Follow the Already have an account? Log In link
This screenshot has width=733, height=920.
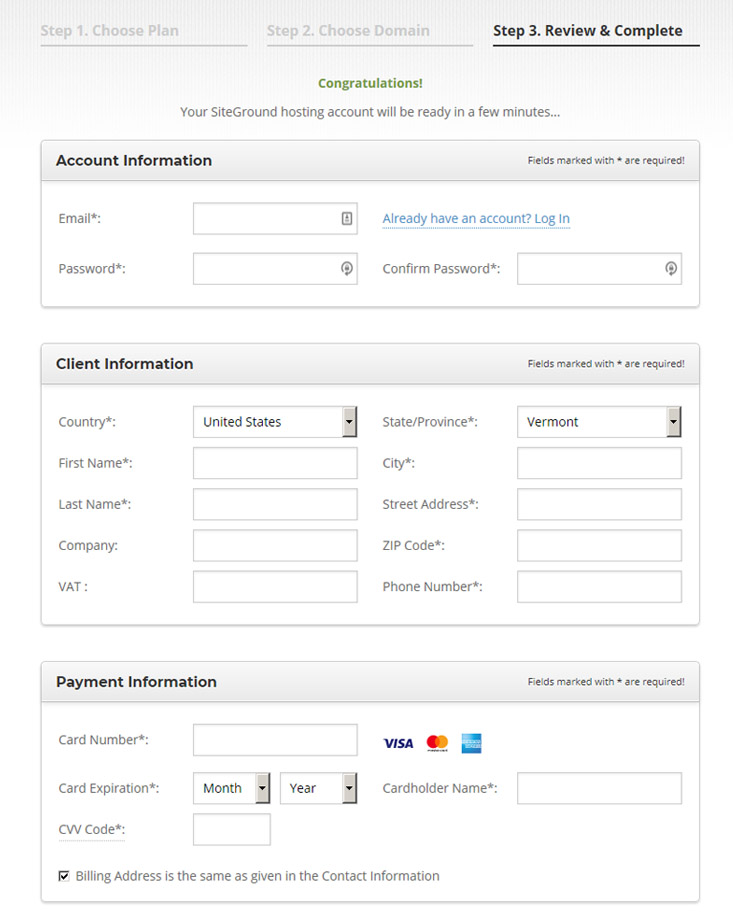tap(476, 219)
